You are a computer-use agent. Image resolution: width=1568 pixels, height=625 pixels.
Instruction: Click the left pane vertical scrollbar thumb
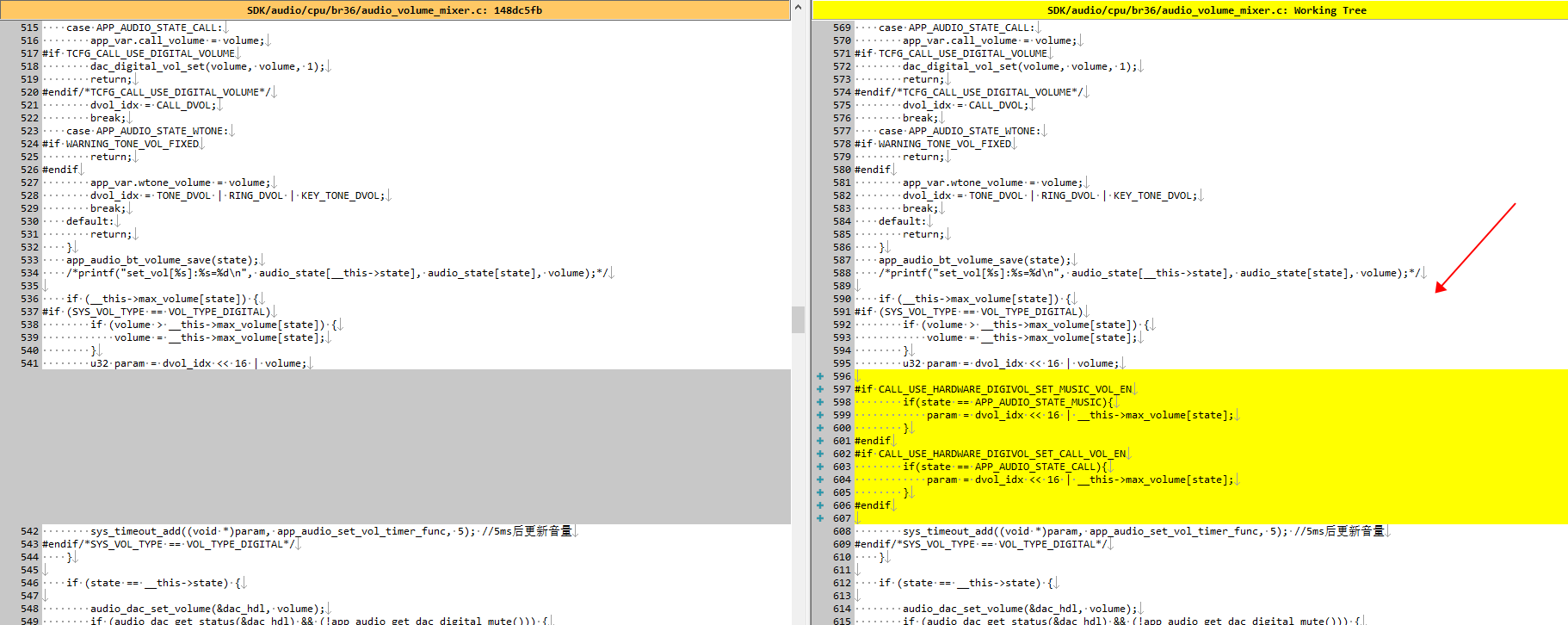click(x=799, y=319)
